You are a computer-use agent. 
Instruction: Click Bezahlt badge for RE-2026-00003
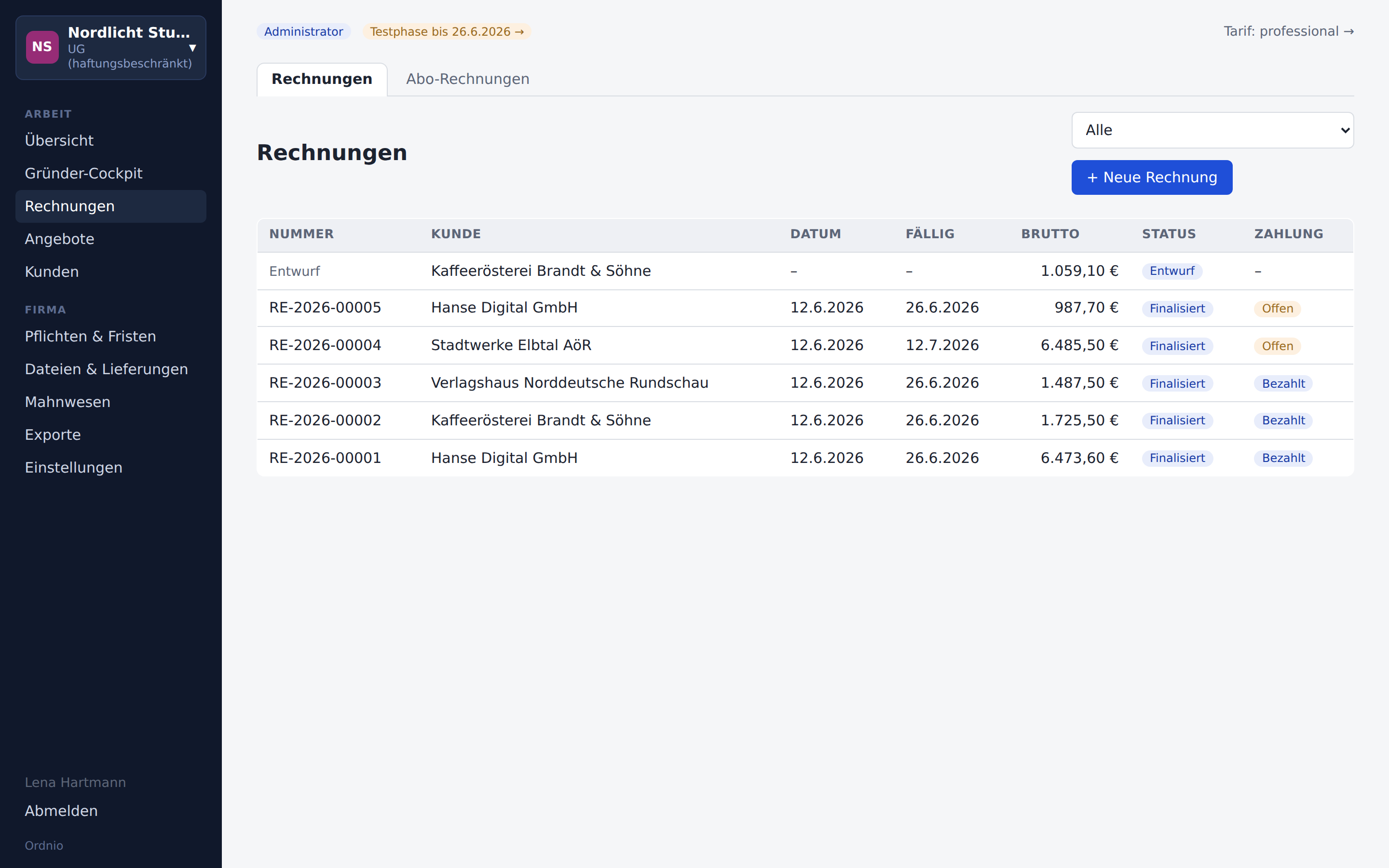(1283, 383)
